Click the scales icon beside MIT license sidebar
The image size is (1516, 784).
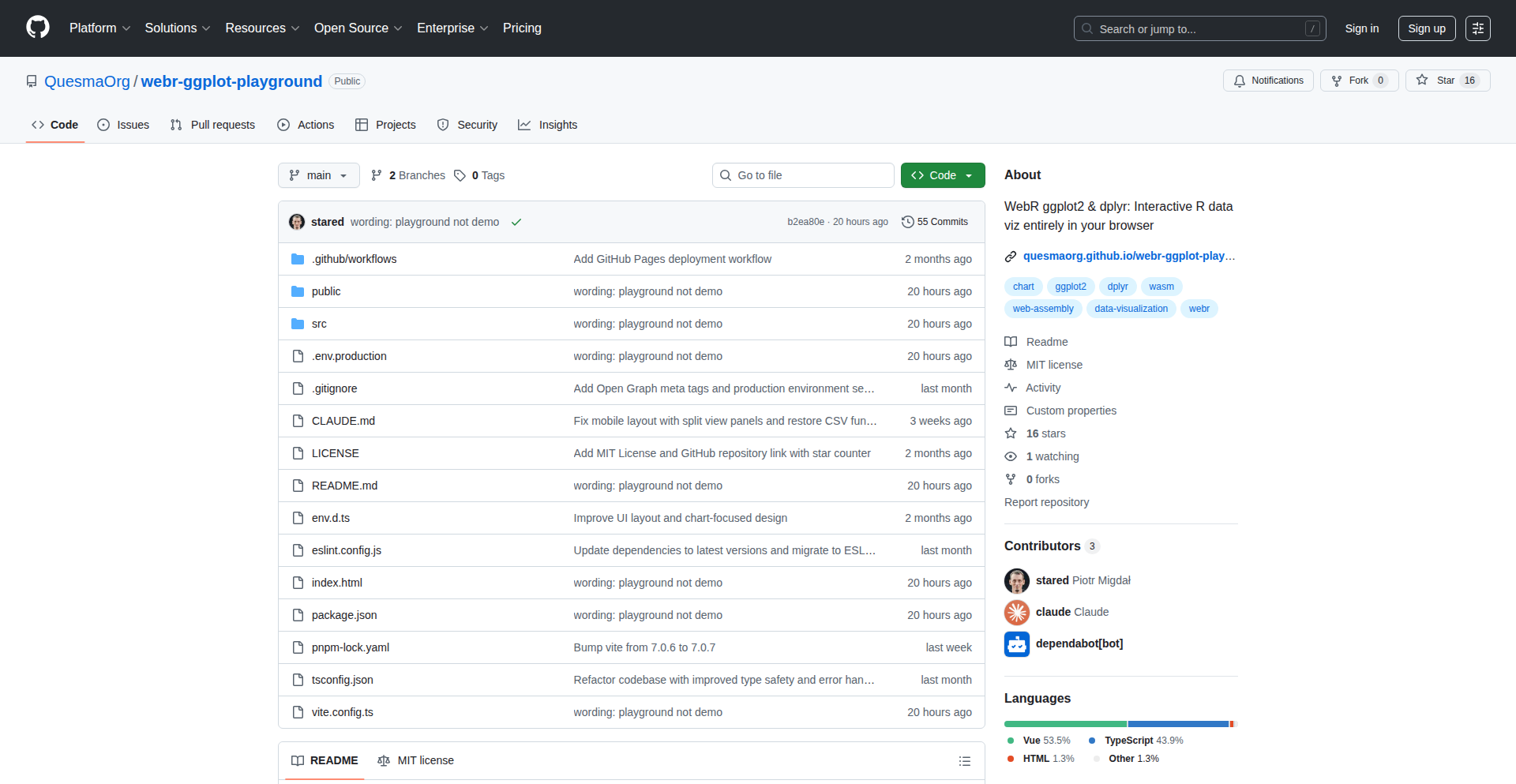(x=1011, y=365)
